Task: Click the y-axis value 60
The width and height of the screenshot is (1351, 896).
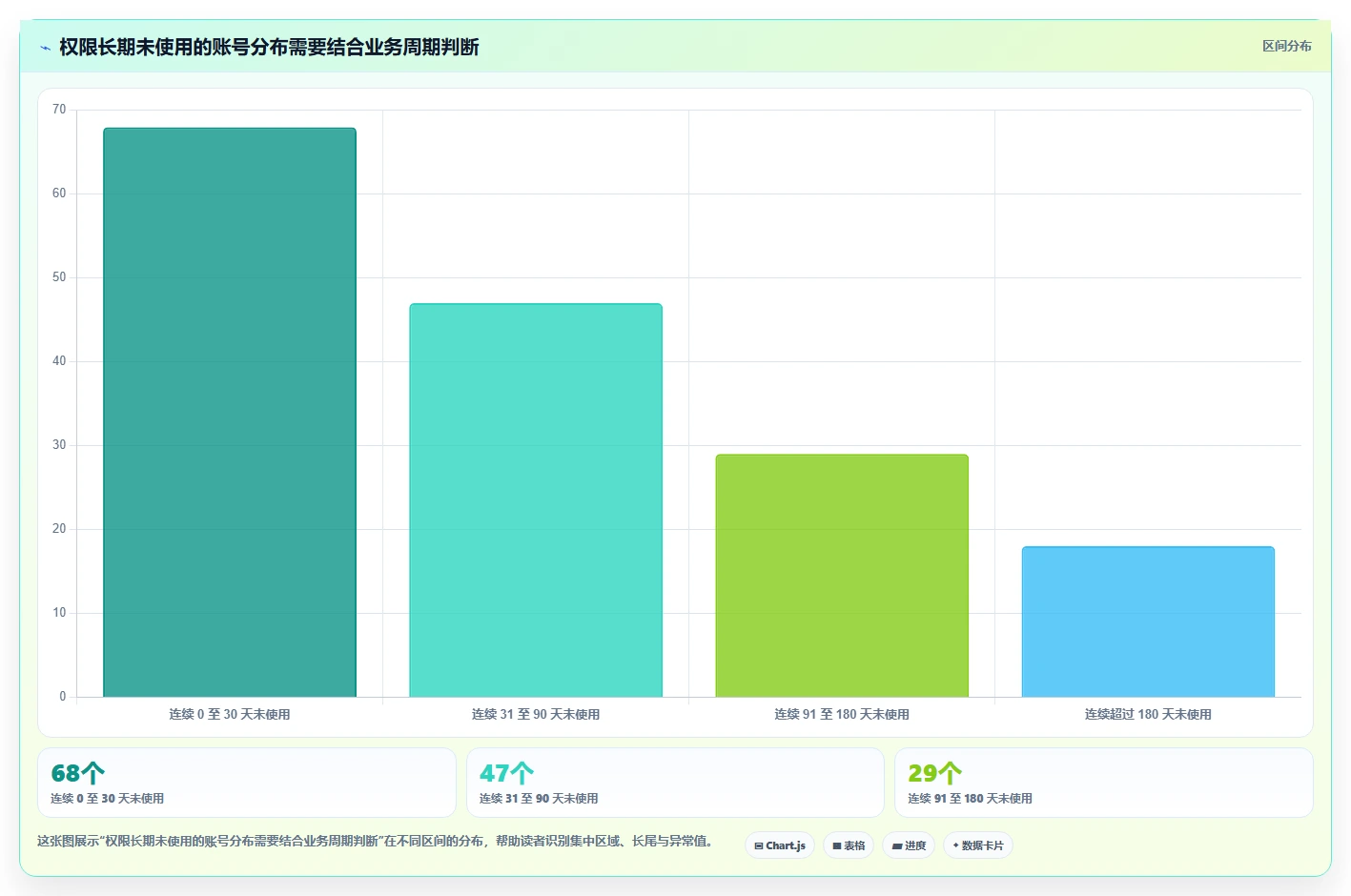Action: 59,193
